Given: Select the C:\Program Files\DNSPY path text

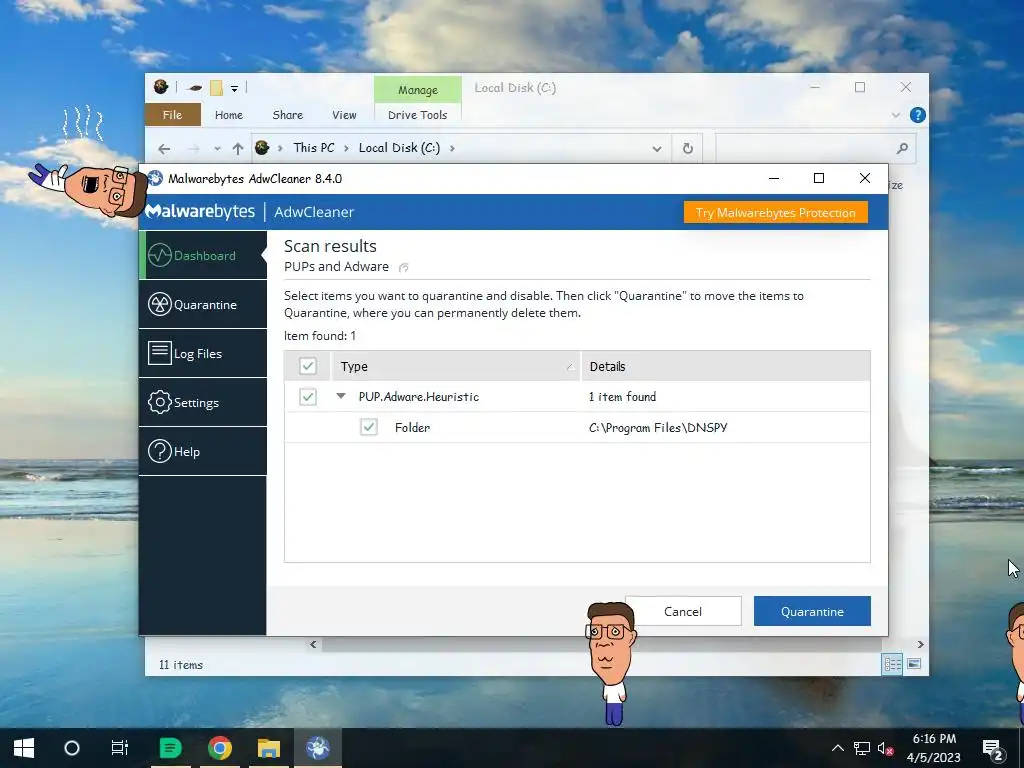Looking at the screenshot, I should pyautogui.click(x=658, y=428).
